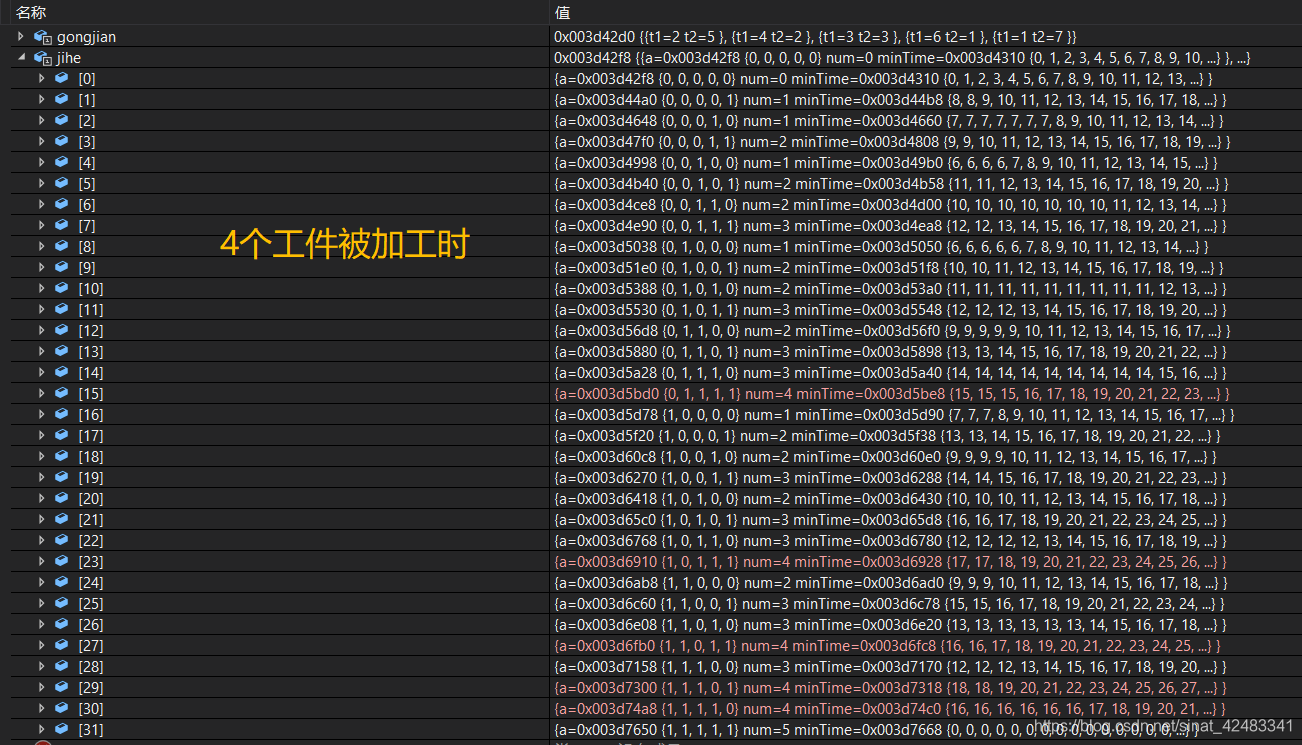Select value of [7] a=0x003d4e90 num=3

(891, 225)
